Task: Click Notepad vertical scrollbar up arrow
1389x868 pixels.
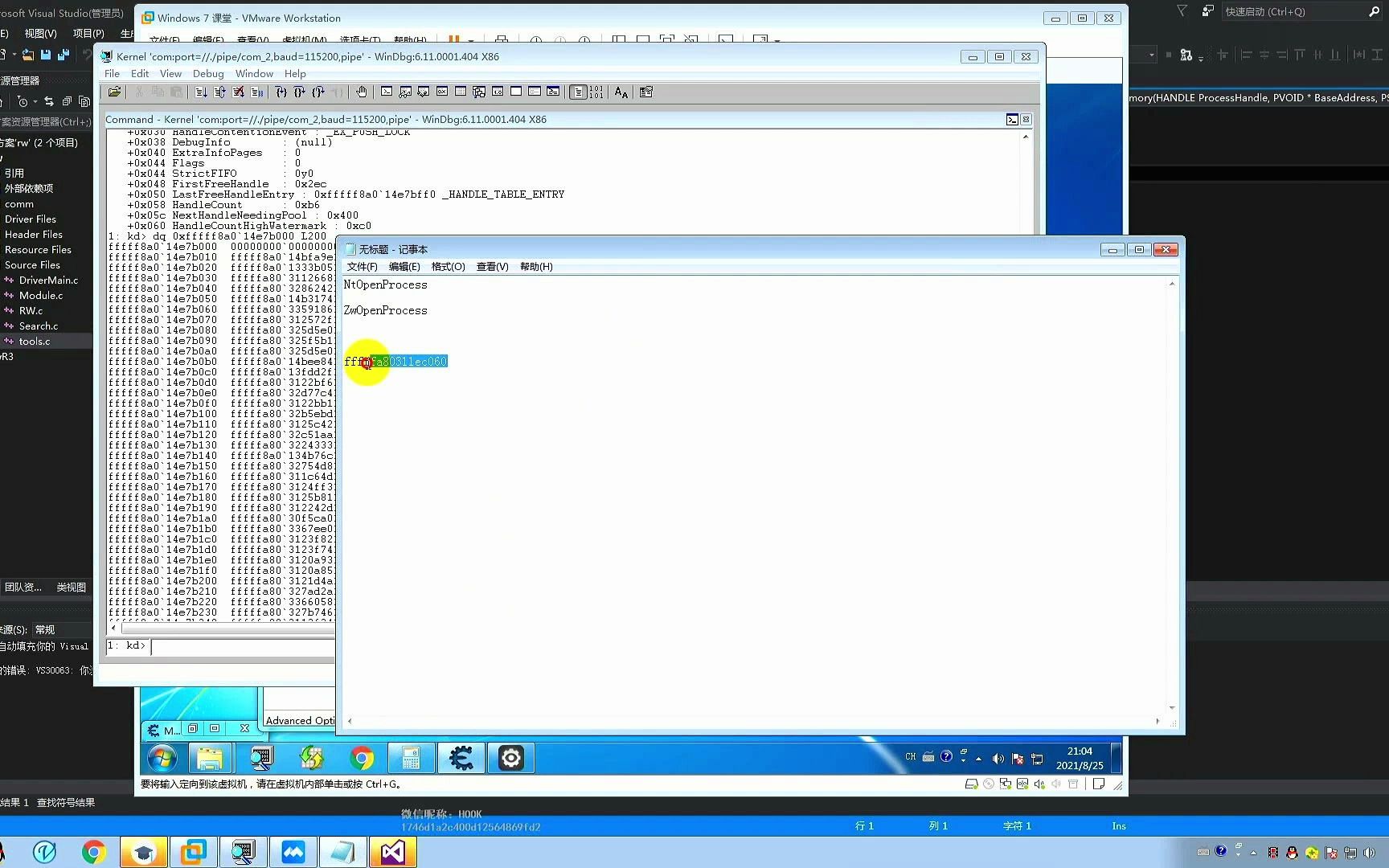Action: pos(1172,284)
